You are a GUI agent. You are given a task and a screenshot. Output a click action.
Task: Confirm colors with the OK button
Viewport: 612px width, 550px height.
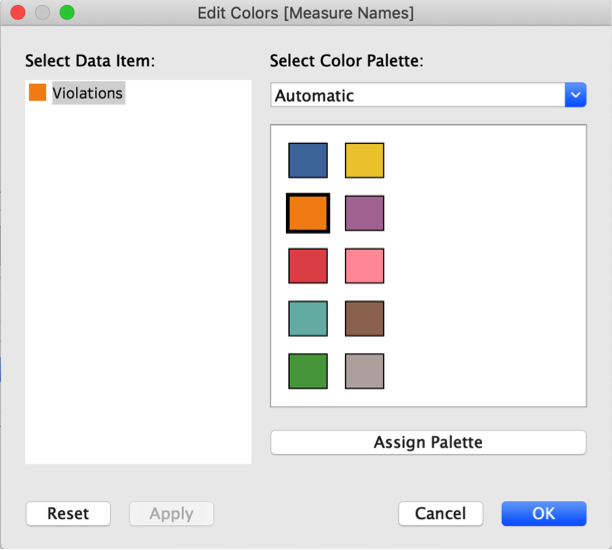point(543,514)
